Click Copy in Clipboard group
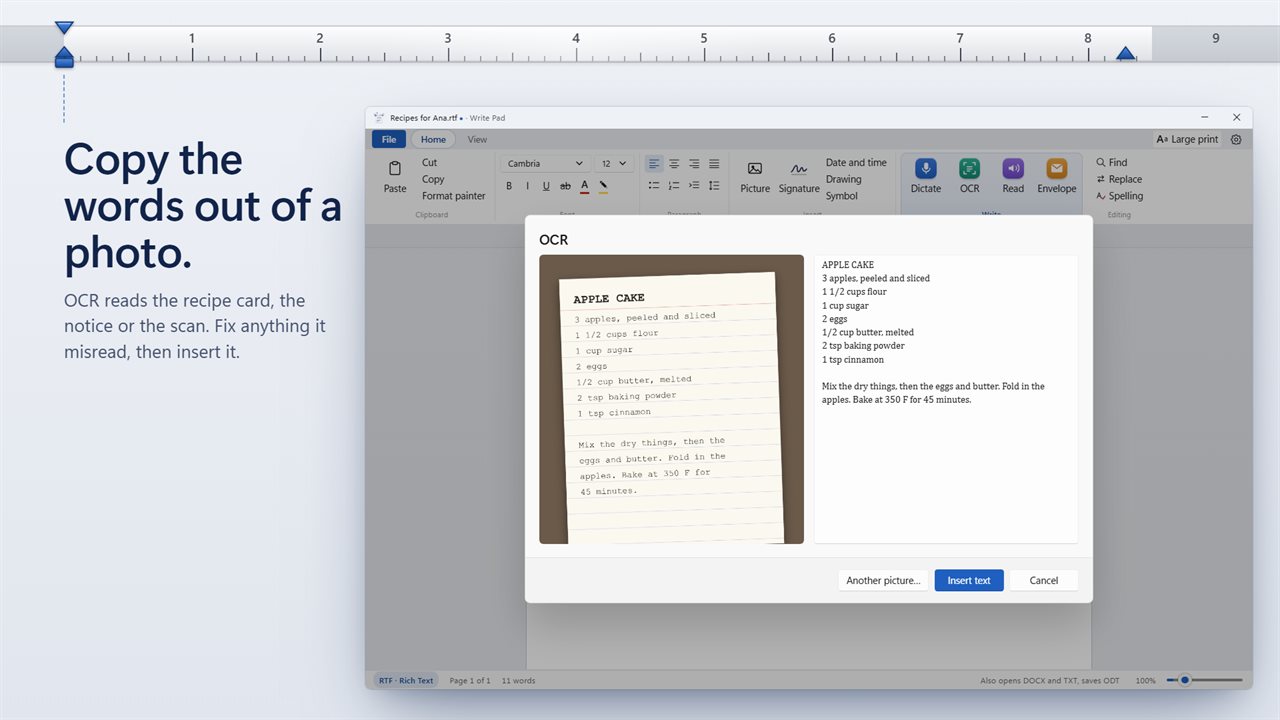 click(433, 179)
